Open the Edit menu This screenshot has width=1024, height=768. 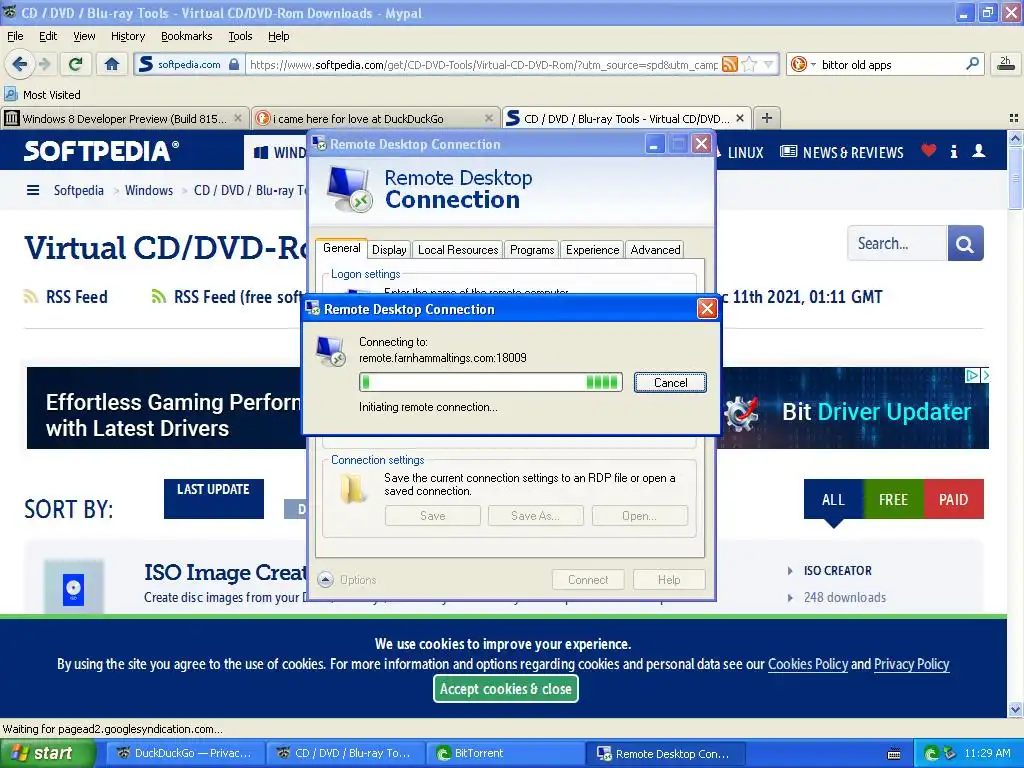point(48,37)
